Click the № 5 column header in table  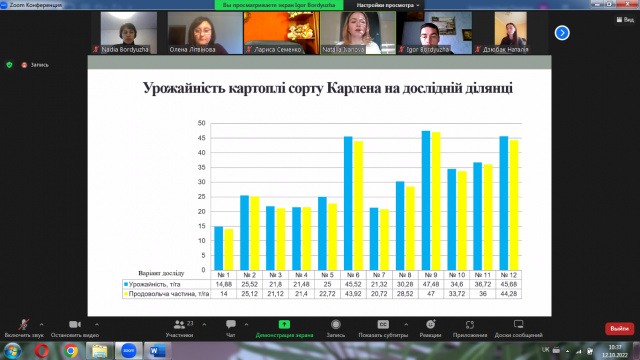click(327, 275)
